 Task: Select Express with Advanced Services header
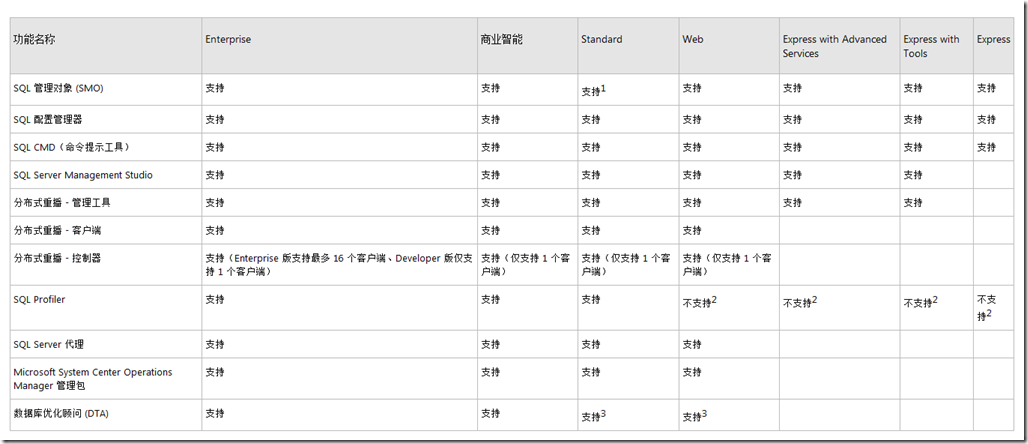point(834,47)
